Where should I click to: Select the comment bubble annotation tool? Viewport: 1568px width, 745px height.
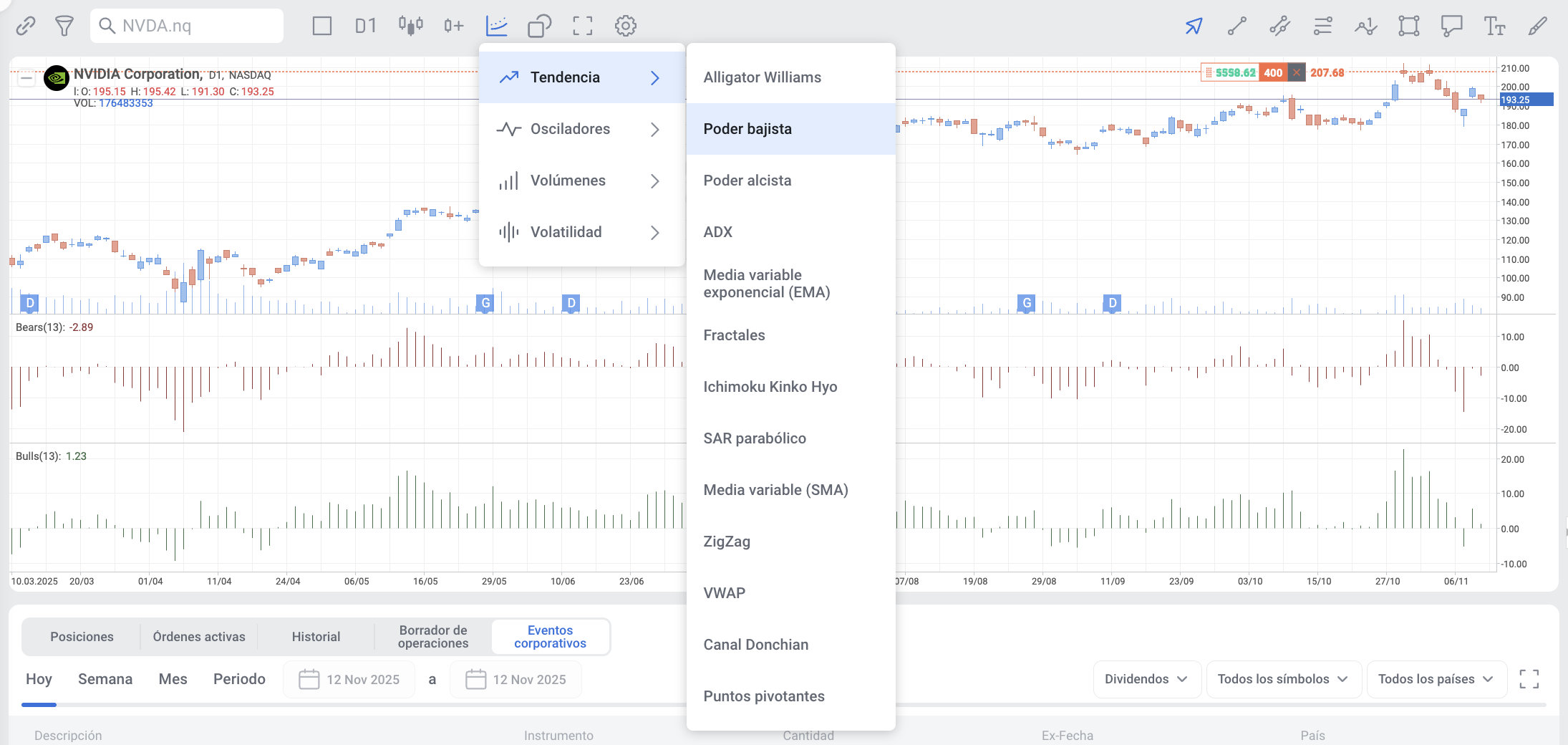(1452, 27)
